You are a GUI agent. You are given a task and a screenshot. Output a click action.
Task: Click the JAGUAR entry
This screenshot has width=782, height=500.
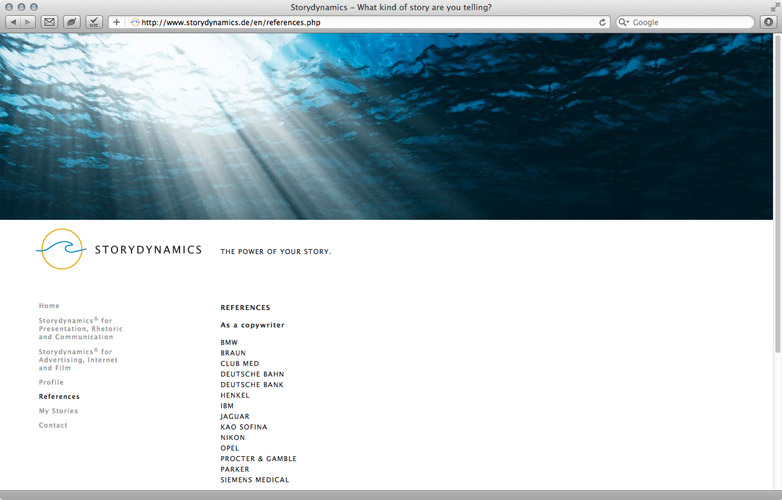235,416
